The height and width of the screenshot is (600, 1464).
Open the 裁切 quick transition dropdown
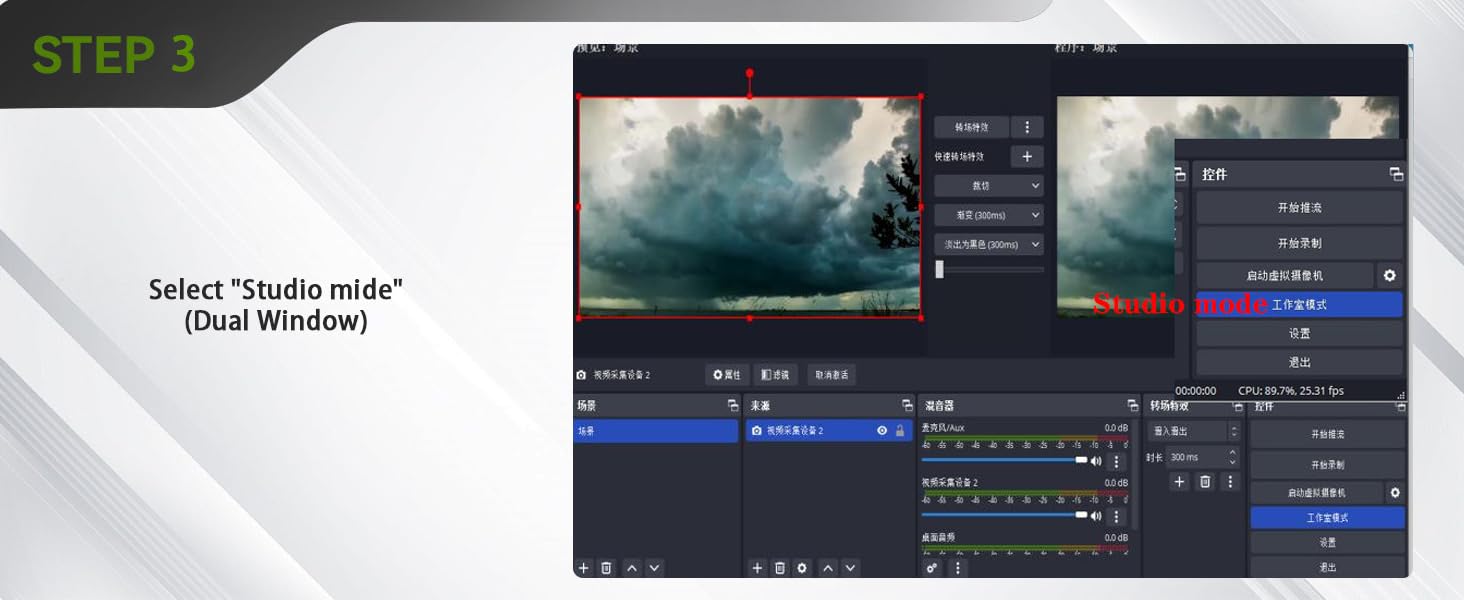pos(988,186)
